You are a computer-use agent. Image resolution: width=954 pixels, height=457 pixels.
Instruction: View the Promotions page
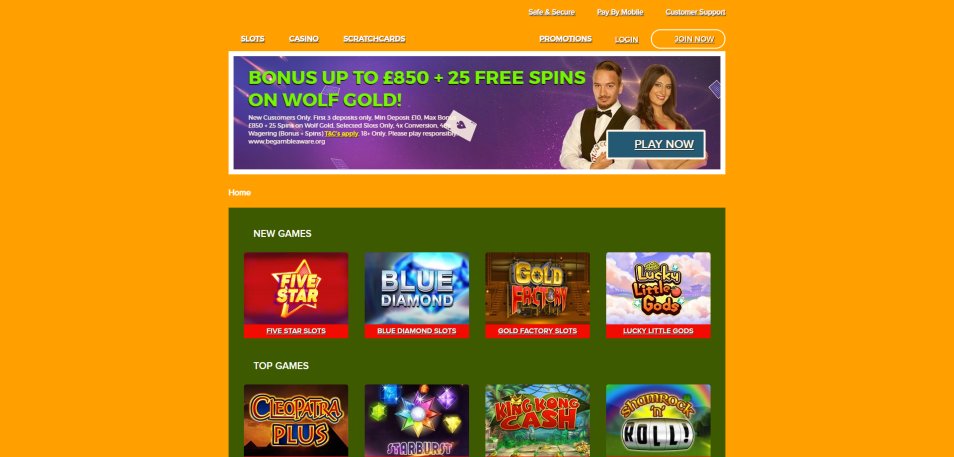click(x=565, y=39)
